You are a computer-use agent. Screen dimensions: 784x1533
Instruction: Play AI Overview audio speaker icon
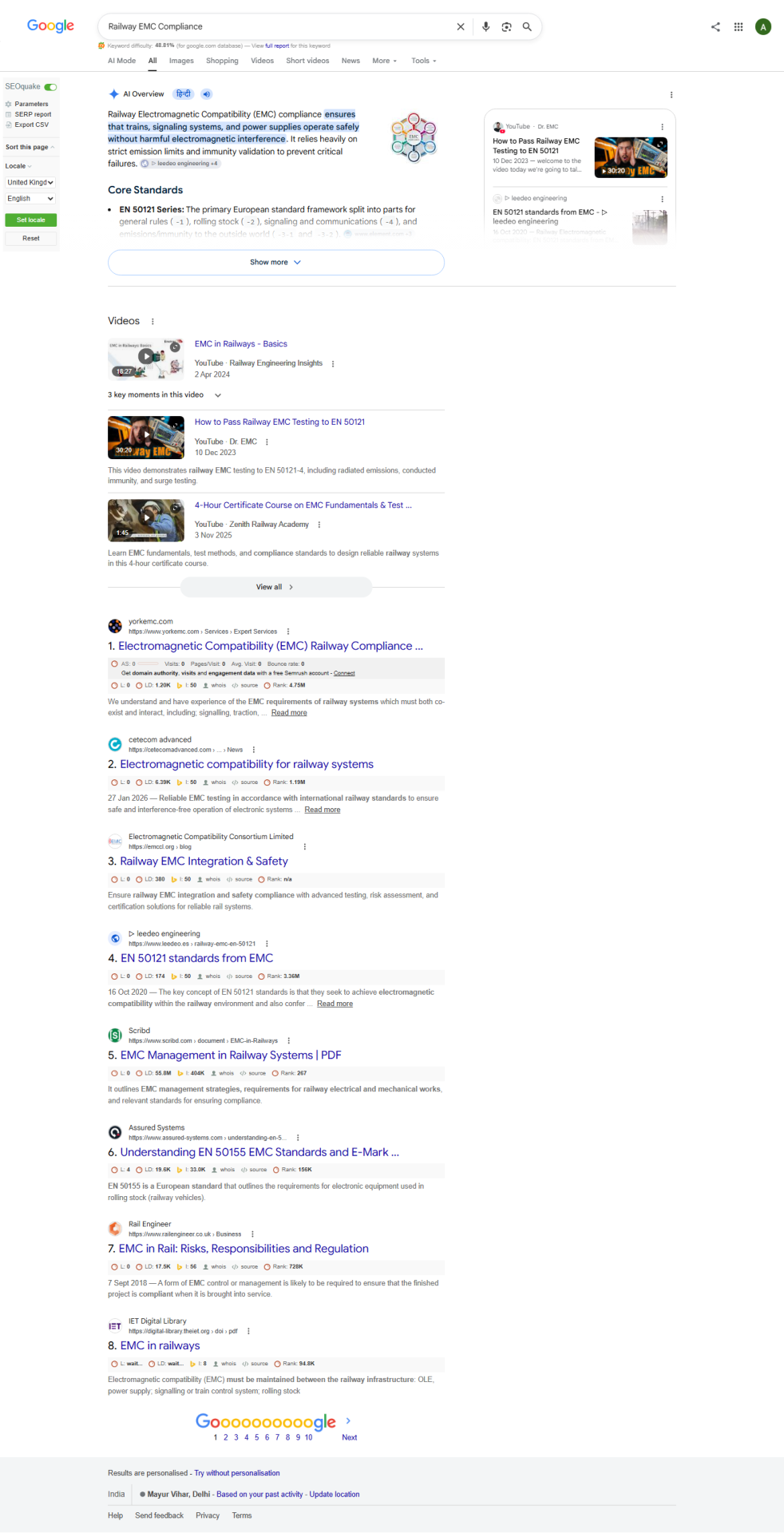pyautogui.click(x=207, y=94)
